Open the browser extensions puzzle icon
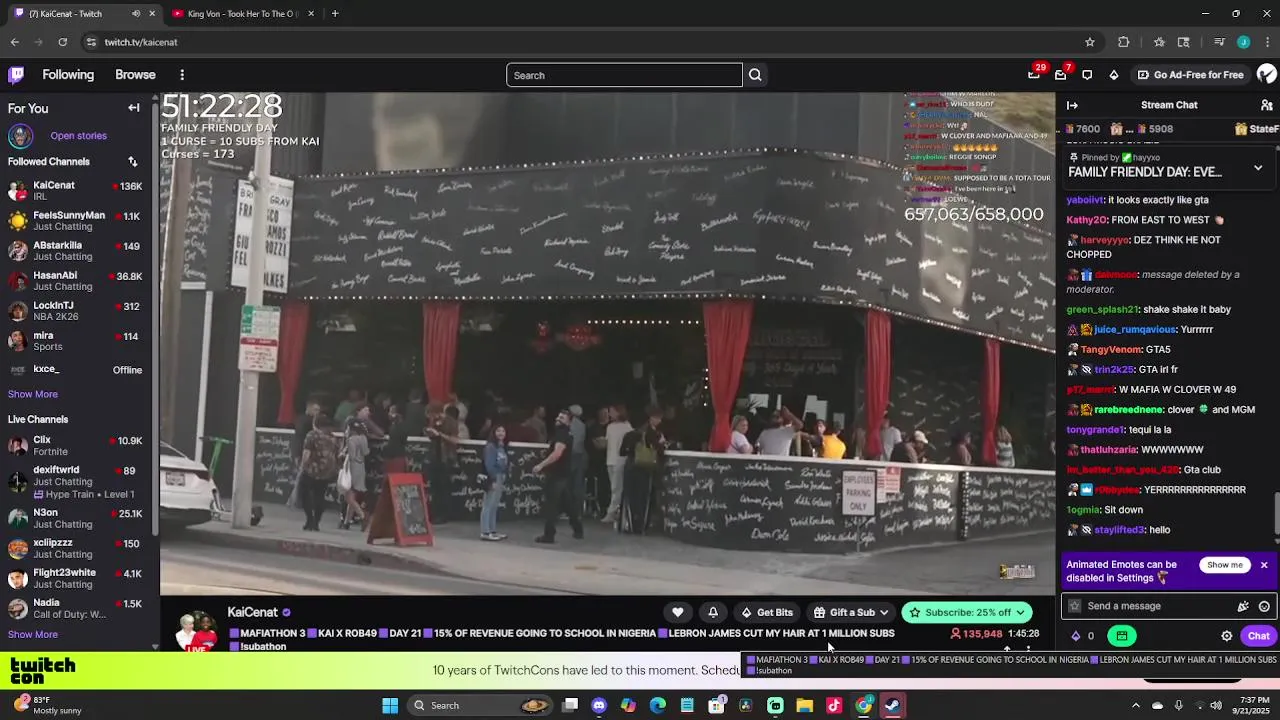 pos(1124,42)
